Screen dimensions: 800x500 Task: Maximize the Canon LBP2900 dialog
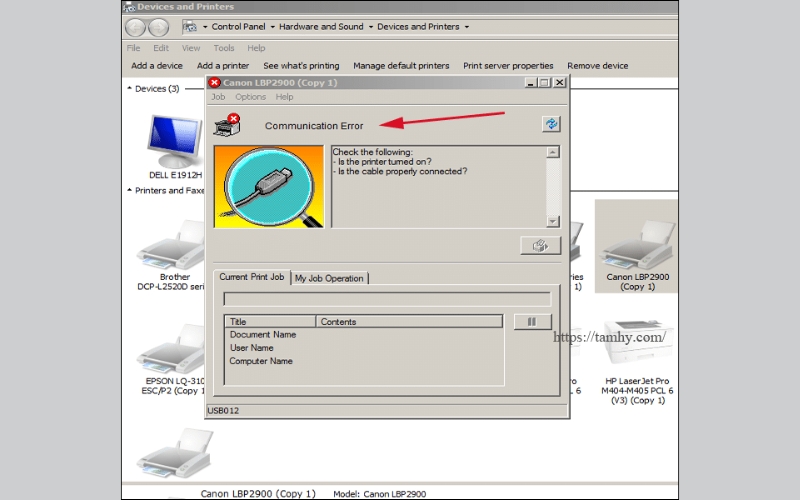click(x=544, y=83)
